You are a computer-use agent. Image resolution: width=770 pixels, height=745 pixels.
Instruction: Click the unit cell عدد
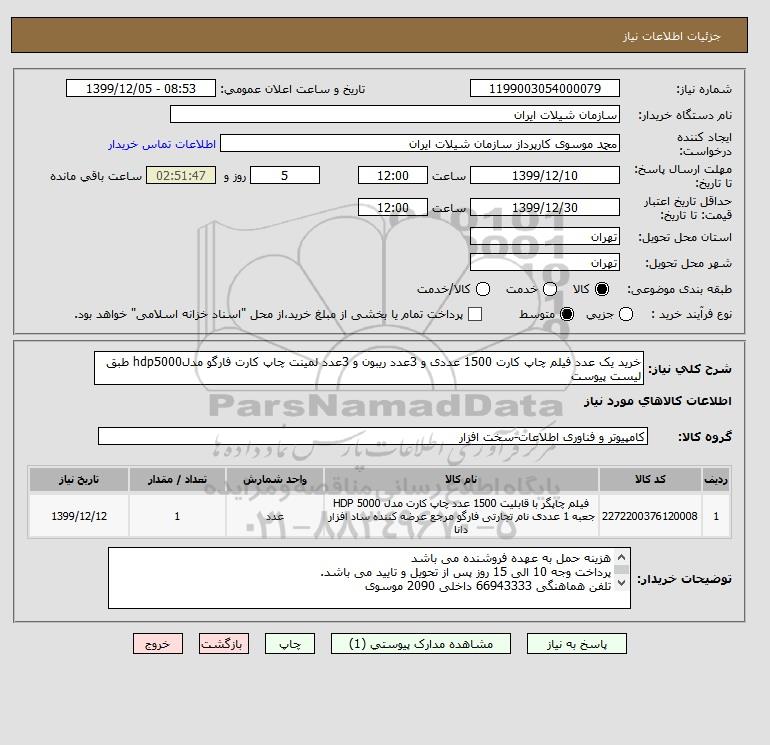pos(275,516)
